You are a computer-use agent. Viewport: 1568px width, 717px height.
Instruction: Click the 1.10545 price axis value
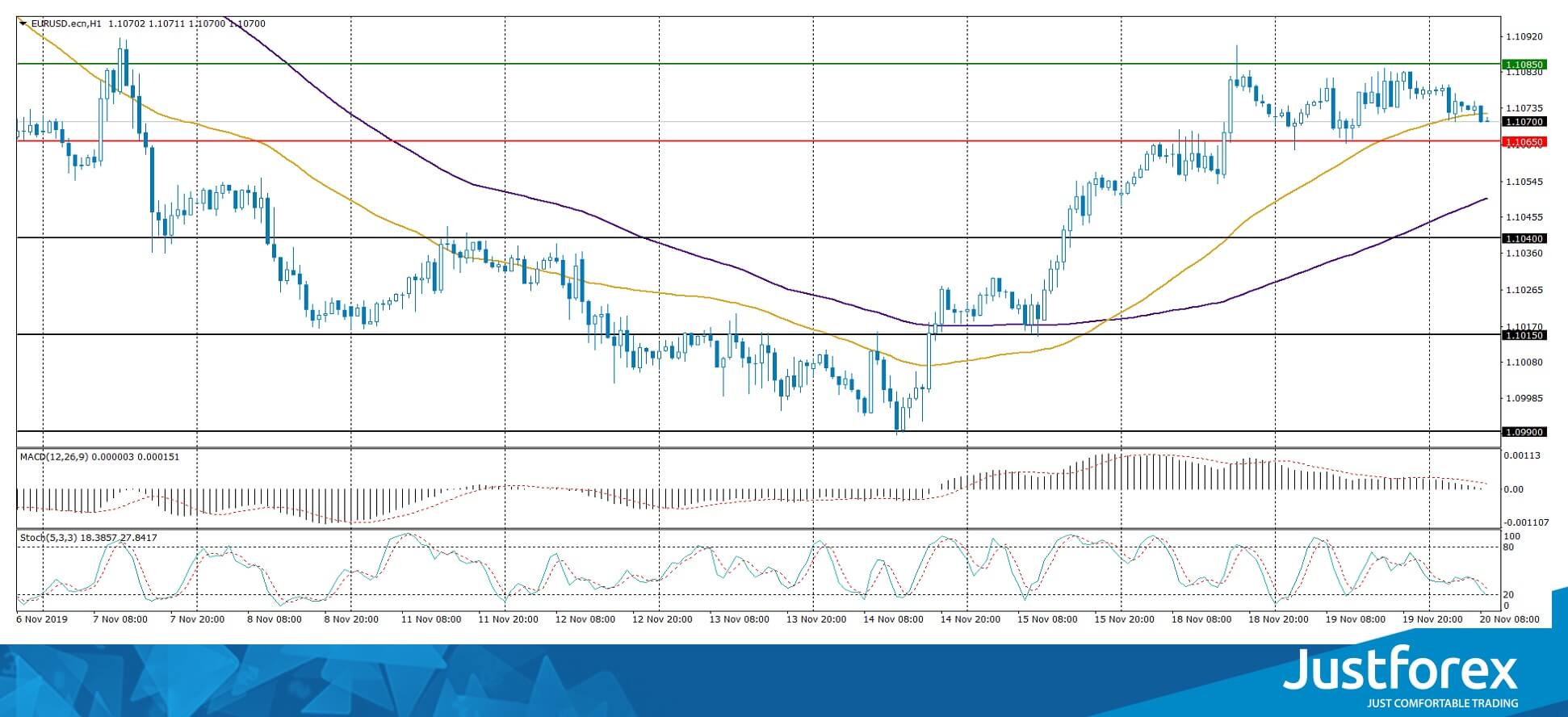[1524, 182]
